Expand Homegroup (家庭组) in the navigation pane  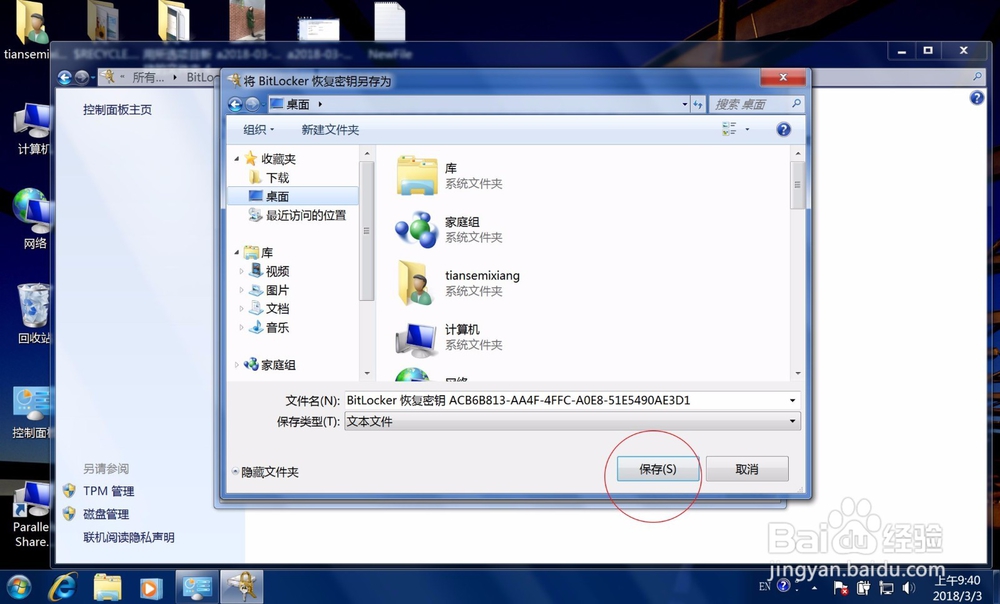click(237, 365)
